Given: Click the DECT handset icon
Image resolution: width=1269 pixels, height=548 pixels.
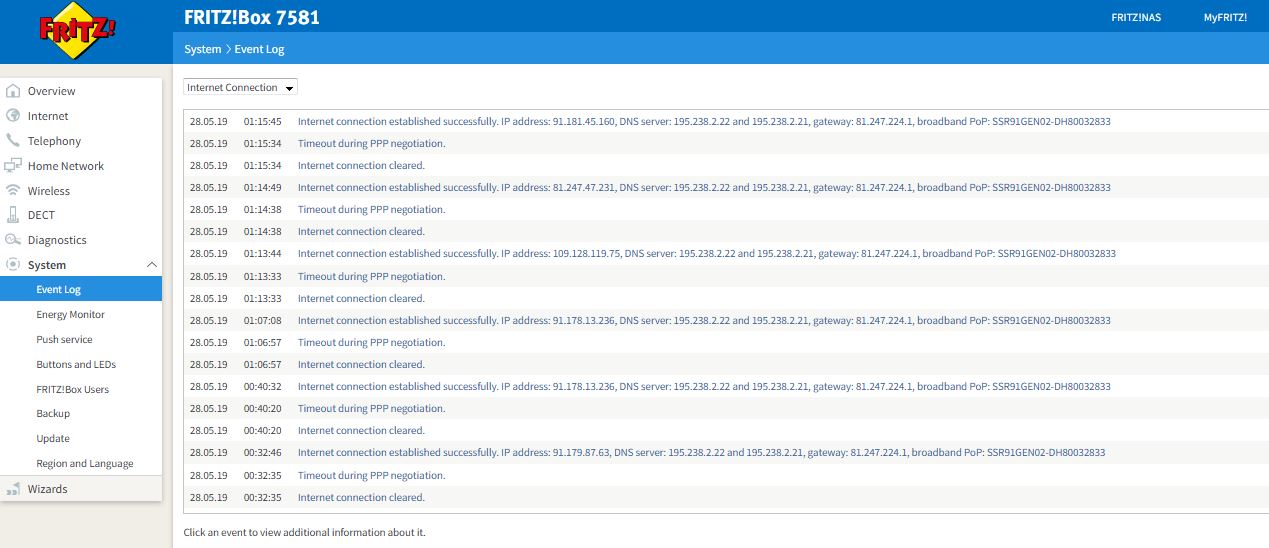Looking at the screenshot, I should coord(13,215).
